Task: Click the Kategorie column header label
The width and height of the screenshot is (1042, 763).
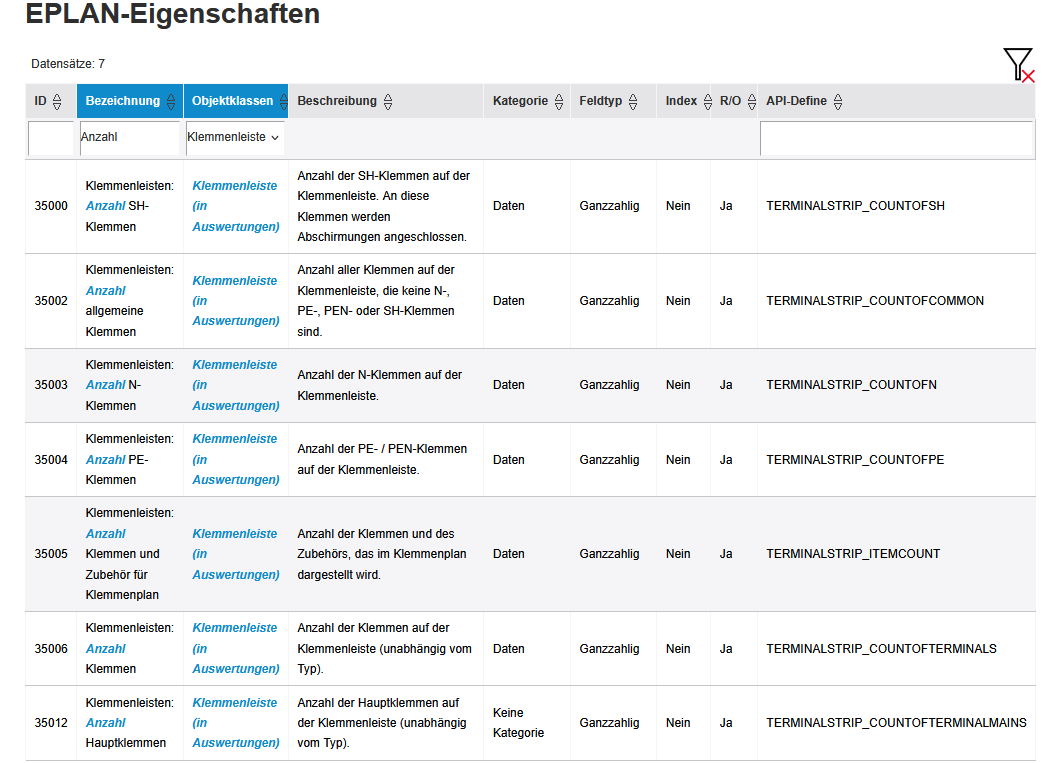Action: pyautogui.click(x=520, y=101)
